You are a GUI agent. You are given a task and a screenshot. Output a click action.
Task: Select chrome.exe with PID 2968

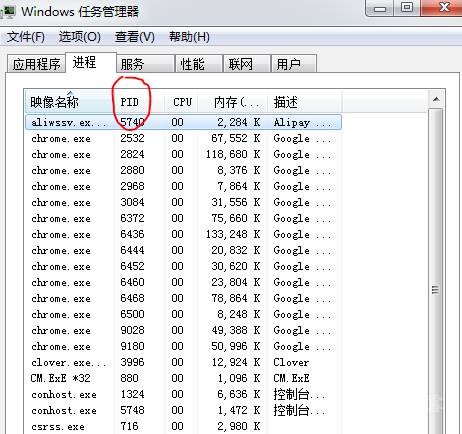[x=183, y=186]
